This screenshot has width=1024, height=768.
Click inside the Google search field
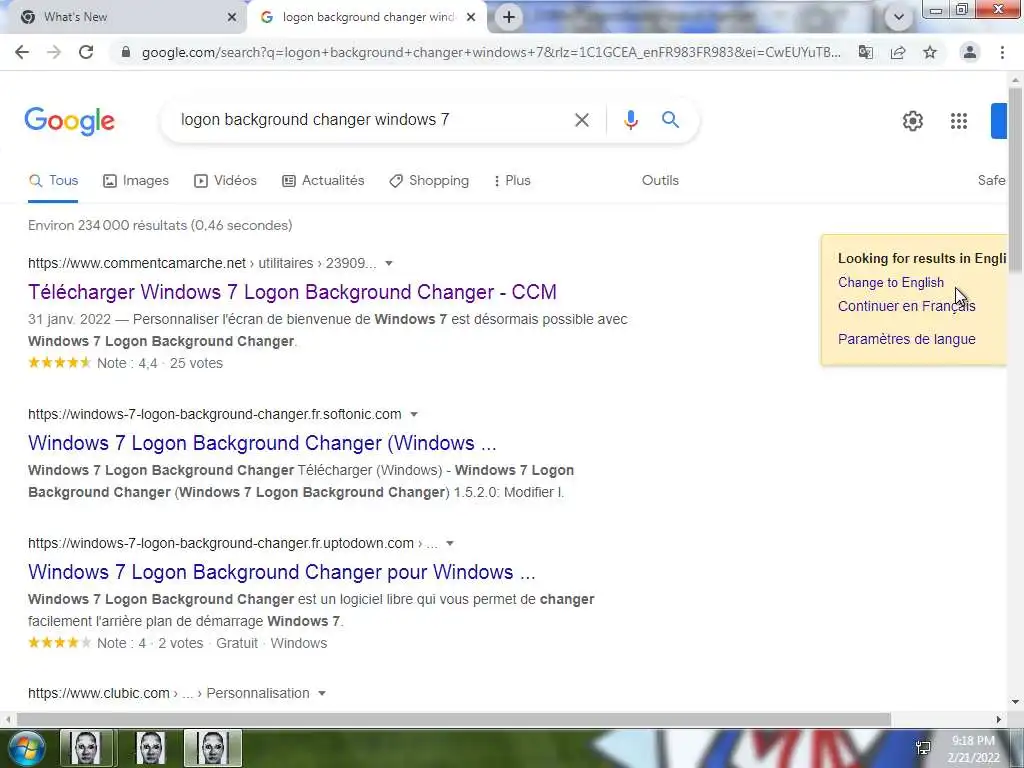tap(372, 120)
